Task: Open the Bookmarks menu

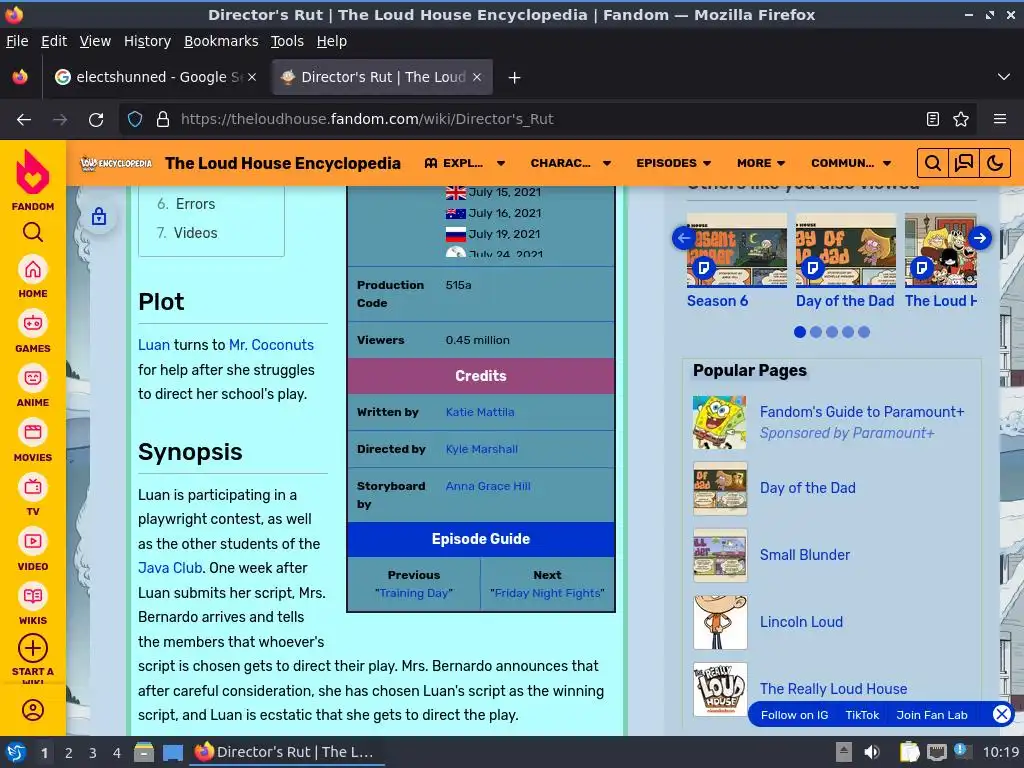Action: (221, 41)
